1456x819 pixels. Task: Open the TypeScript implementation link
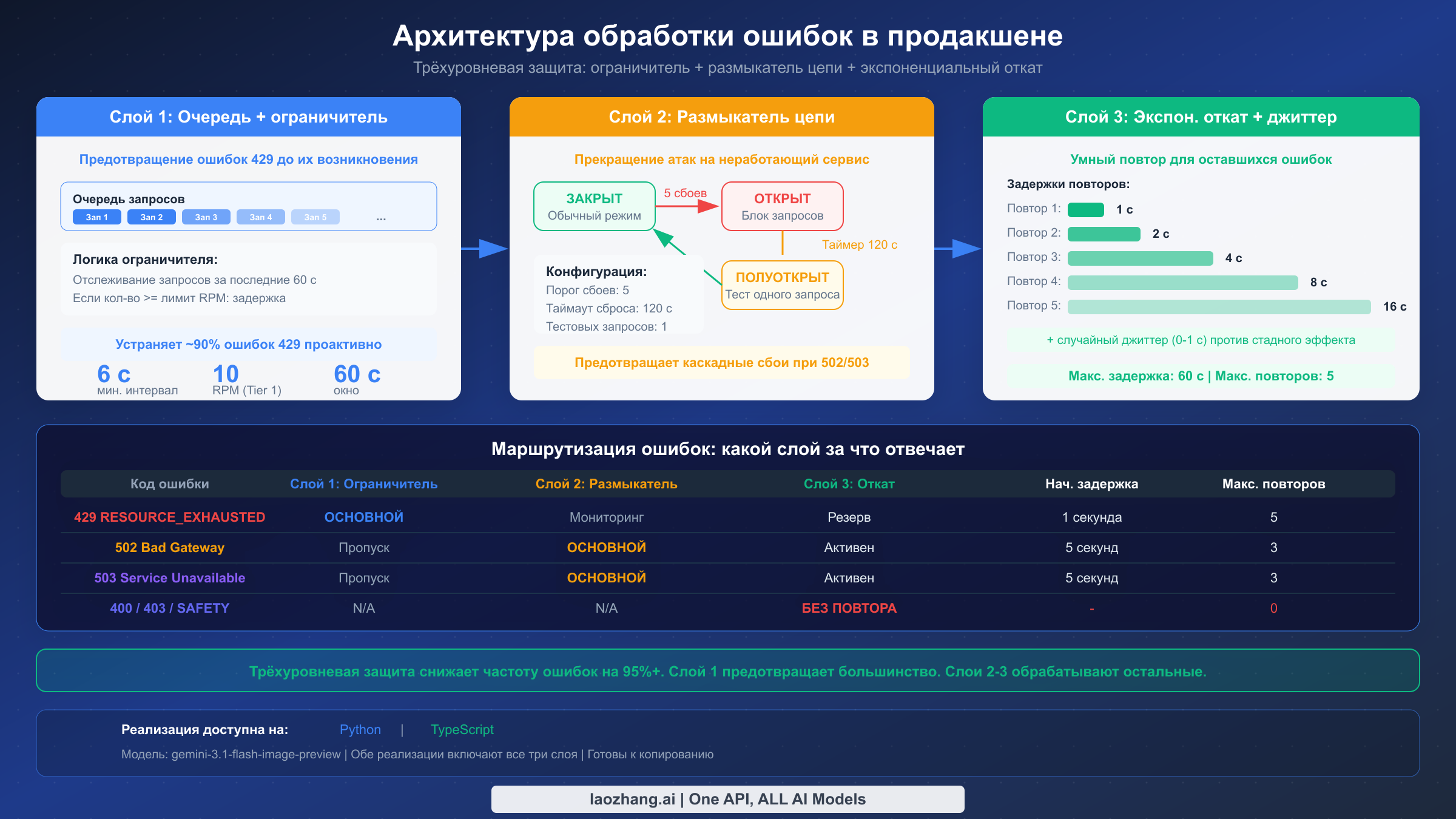462,730
